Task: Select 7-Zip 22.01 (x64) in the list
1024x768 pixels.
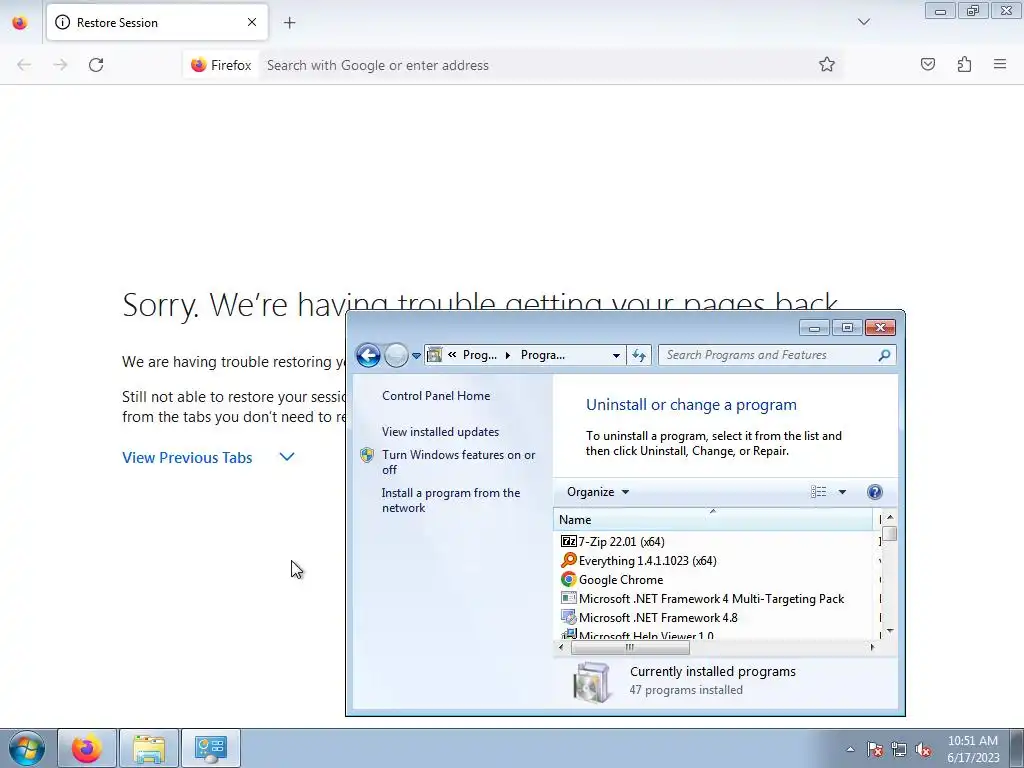Action: 622,541
